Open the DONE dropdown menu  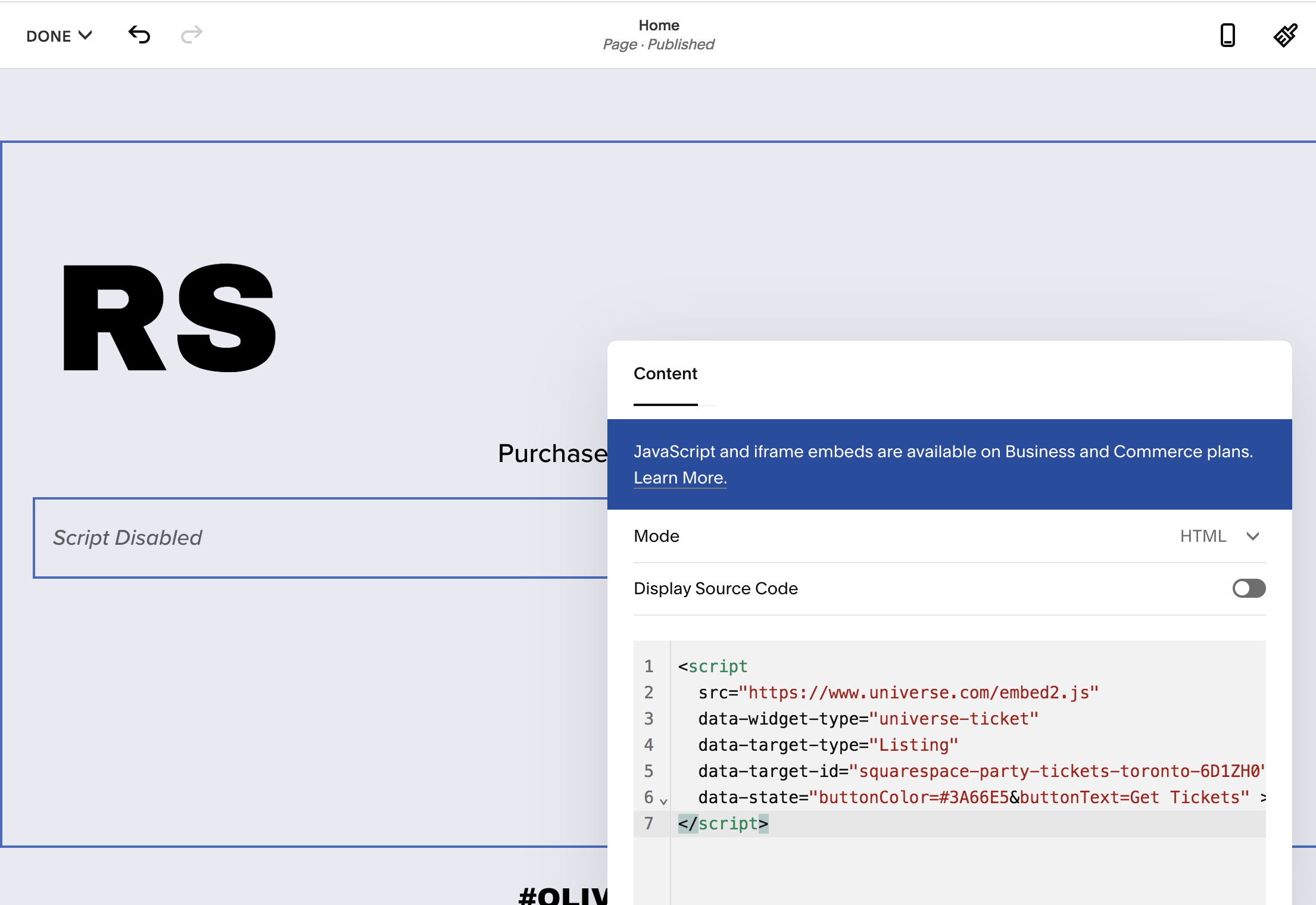(x=59, y=36)
